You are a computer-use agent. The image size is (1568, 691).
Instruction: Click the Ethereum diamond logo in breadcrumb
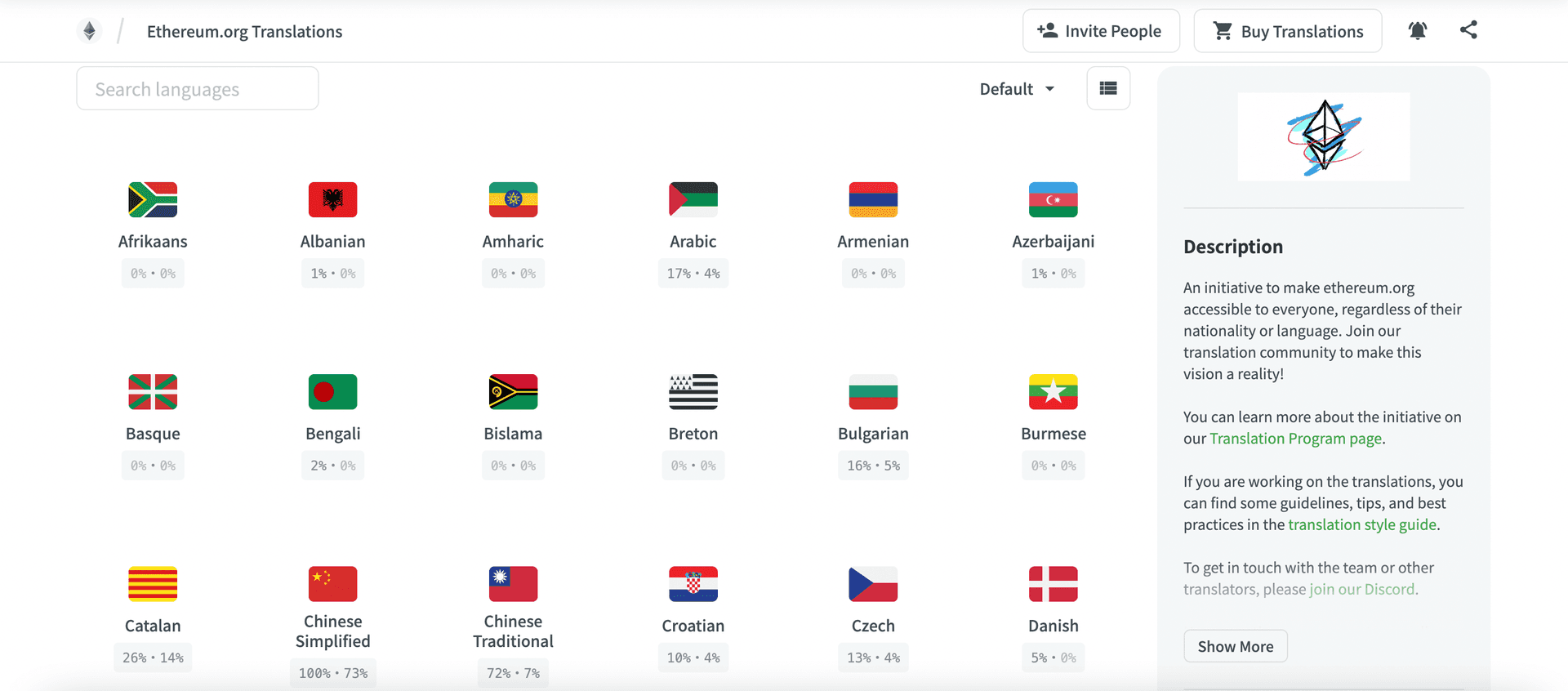pos(89,30)
